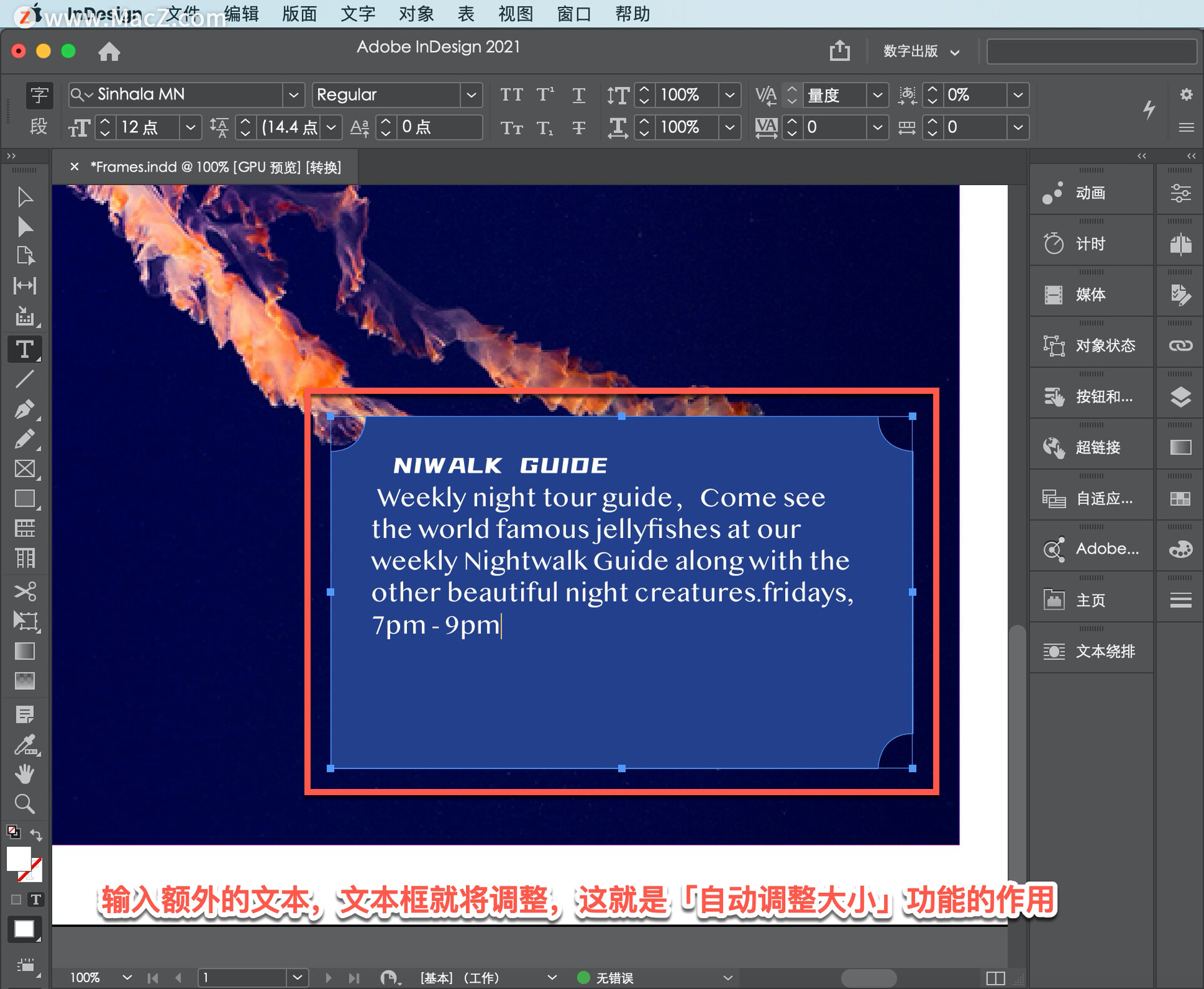This screenshot has height=989, width=1204.
Task: Click the Home icon in title bar
Action: (109, 51)
